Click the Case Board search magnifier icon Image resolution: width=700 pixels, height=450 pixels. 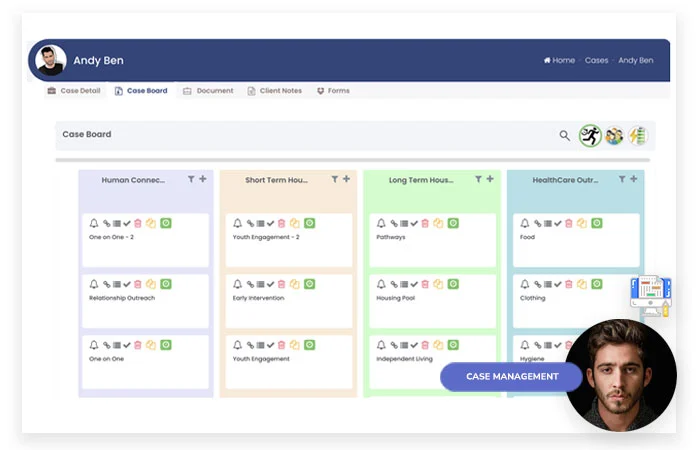565,135
